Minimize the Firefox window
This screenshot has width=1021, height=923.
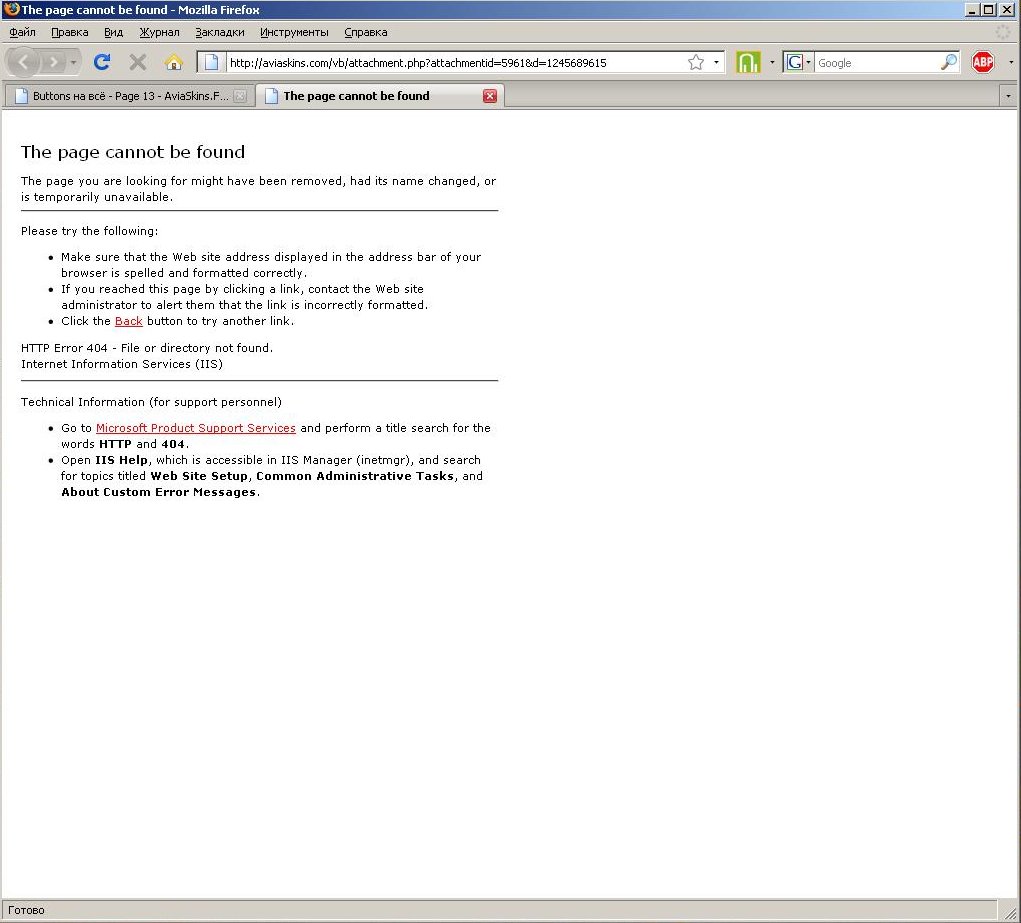point(972,9)
